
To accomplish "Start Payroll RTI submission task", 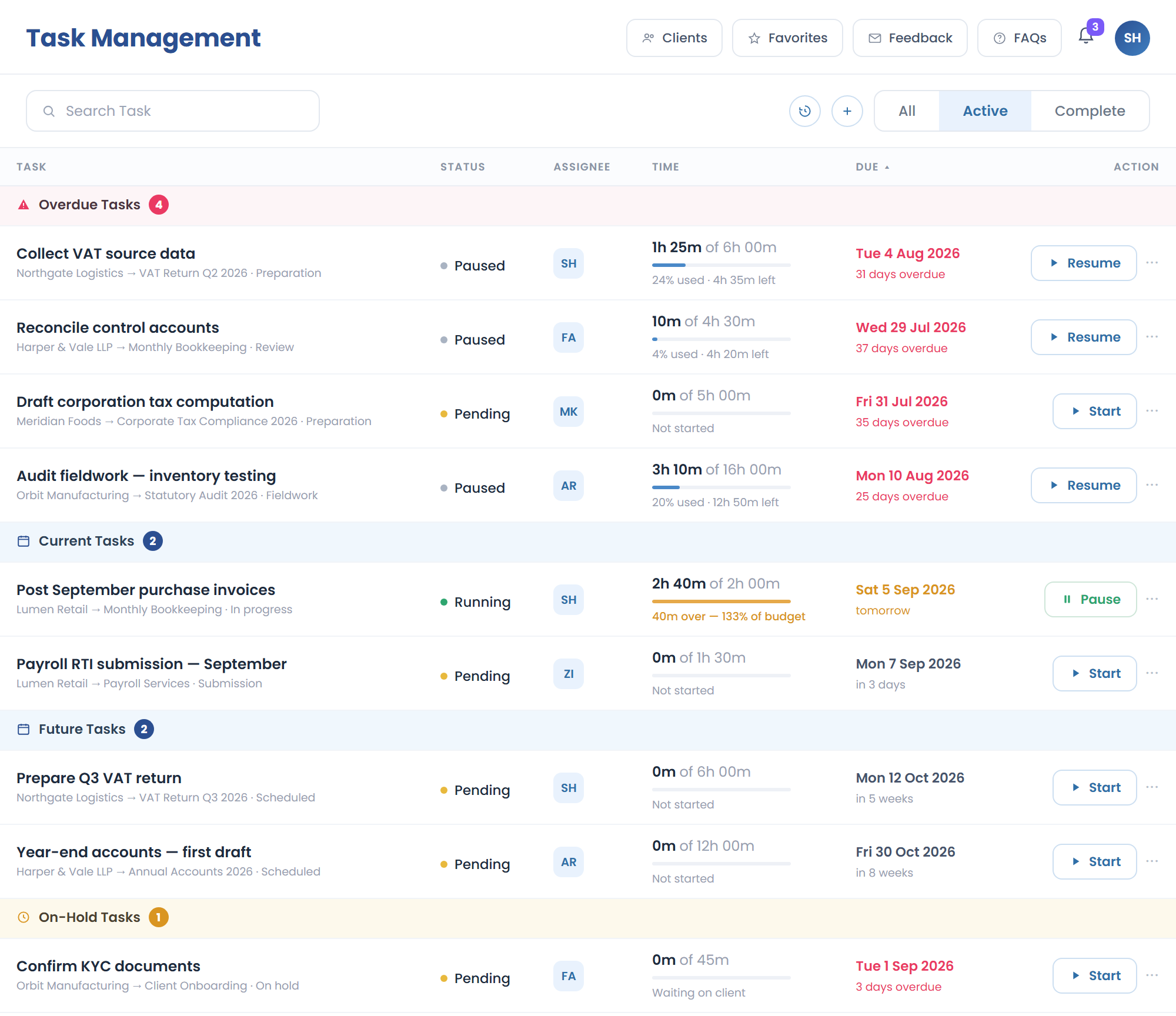I will pyautogui.click(x=1094, y=673).
